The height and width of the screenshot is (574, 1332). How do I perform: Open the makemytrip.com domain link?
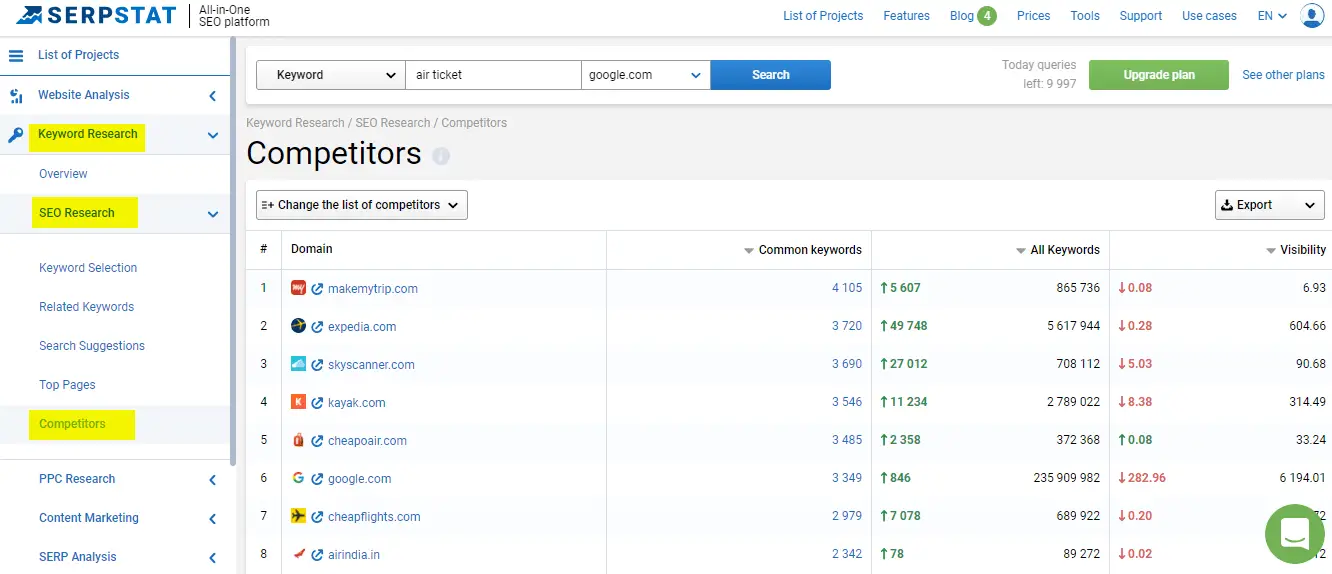point(373,289)
